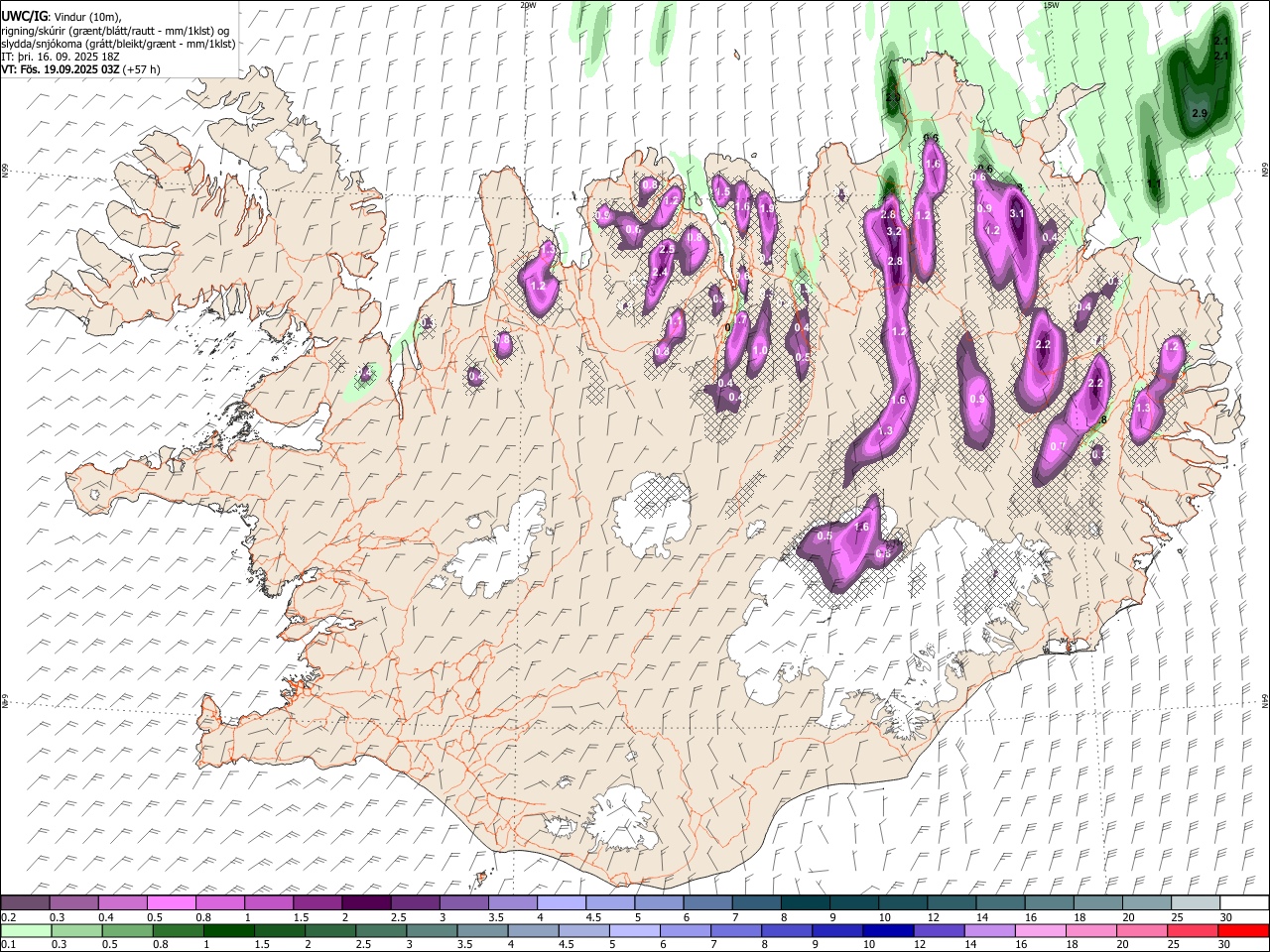The height and width of the screenshot is (952, 1270).
Task: Select the Hofsjökull glacier in central Iceland
Action: coord(652,513)
